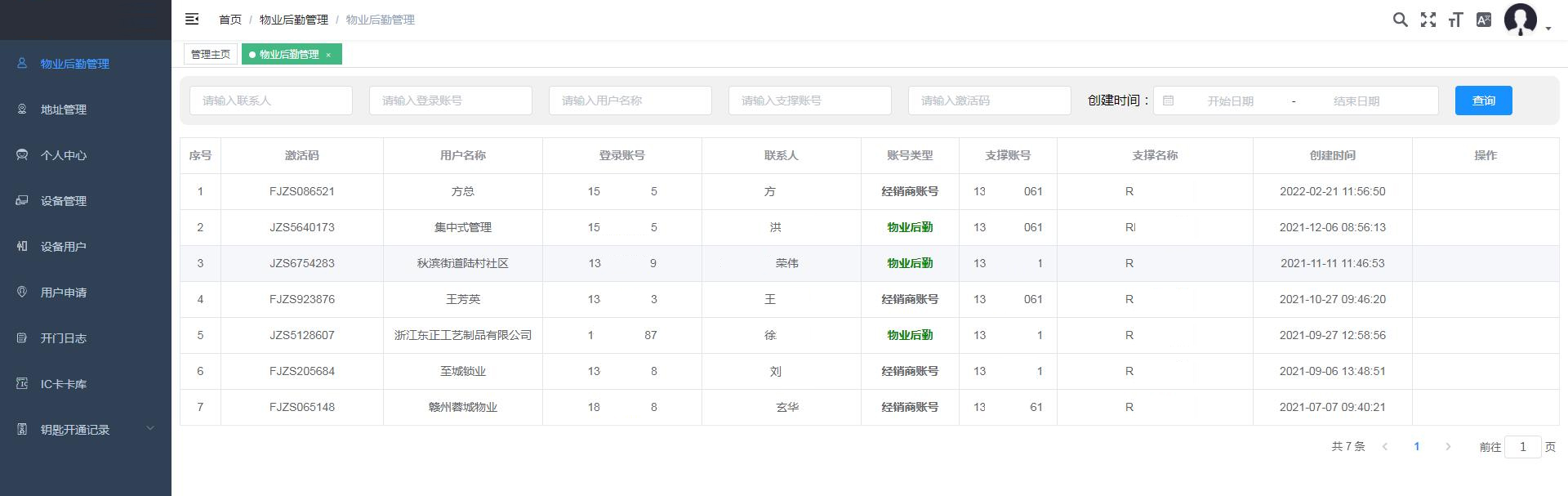1568x496 pixels.
Task: Open the search icon in top bar
Action: tap(1400, 20)
